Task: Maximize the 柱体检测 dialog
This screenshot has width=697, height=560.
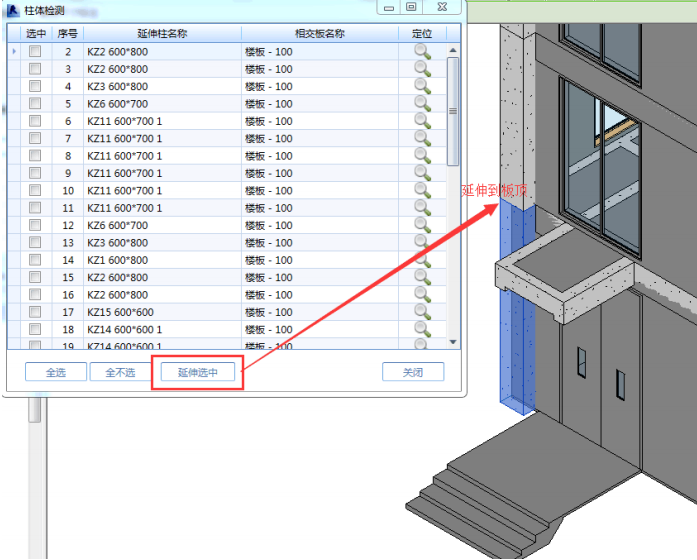Action: tap(412, 7)
